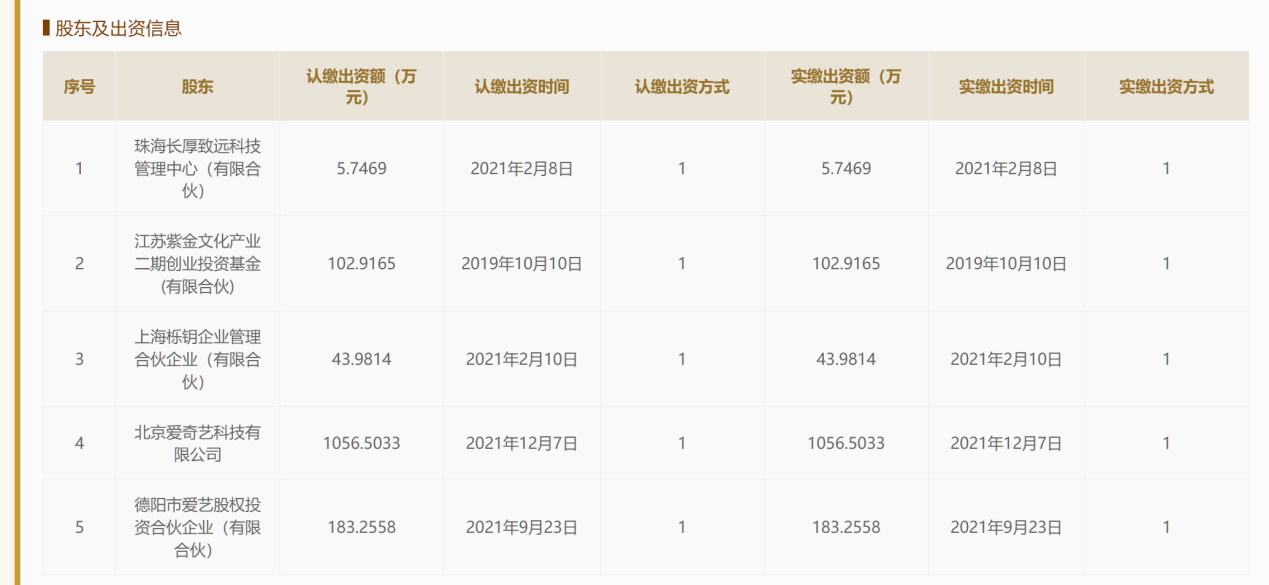This screenshot has height=585, width=1269.
Task: Select shareholder 珠海长厚致远科技管理中心（有限合伙）
Action: 197,168
